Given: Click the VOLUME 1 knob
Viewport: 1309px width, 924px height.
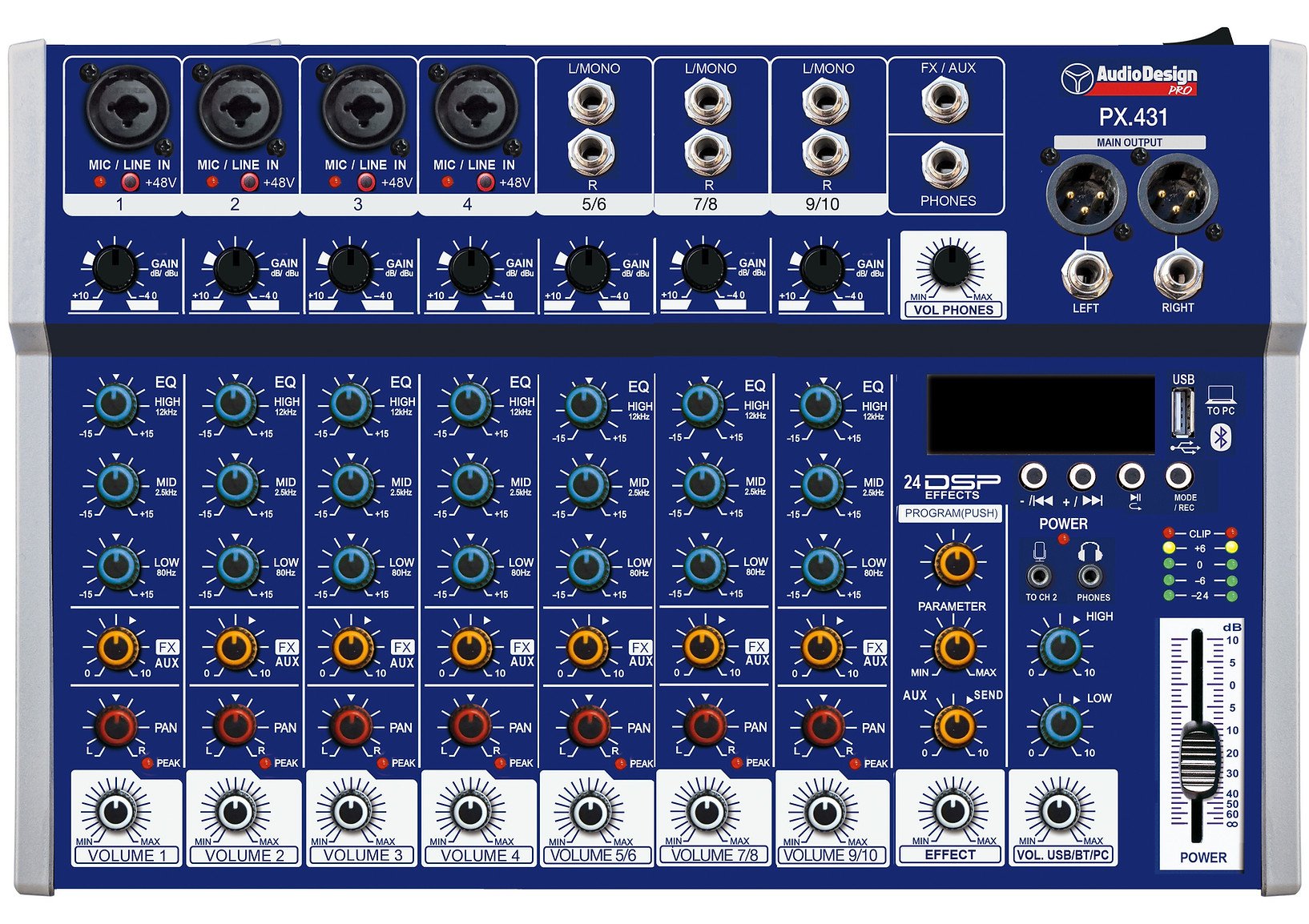Looking at the screenshot, I should point(118,812).
